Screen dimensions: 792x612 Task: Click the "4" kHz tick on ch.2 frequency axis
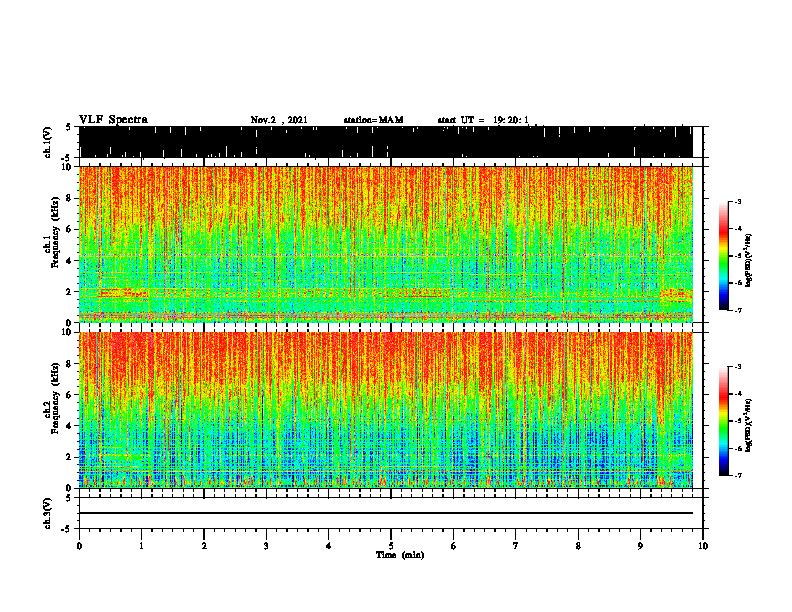tap(69, 426)
